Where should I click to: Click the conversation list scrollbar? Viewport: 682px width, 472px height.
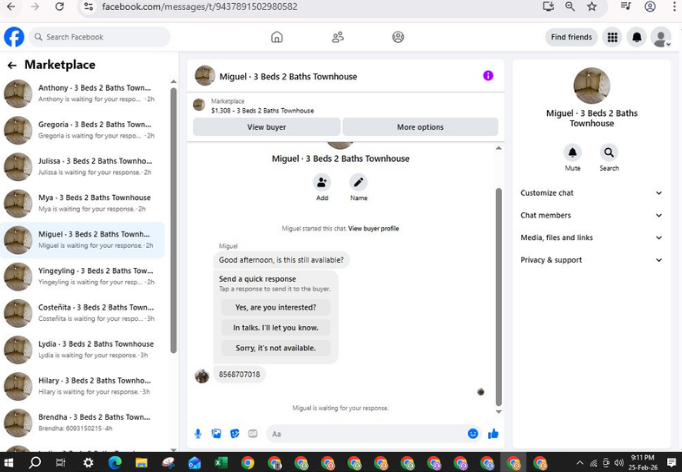point(174,220)
